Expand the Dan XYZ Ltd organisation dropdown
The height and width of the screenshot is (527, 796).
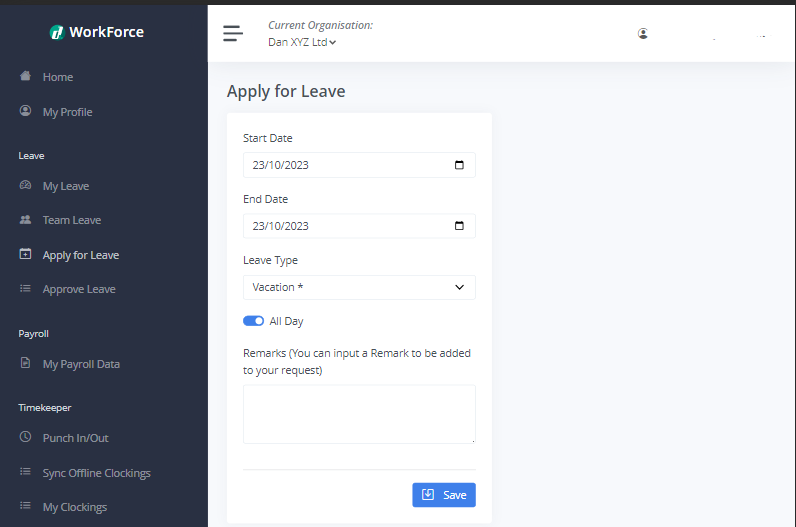pos(302,42)
